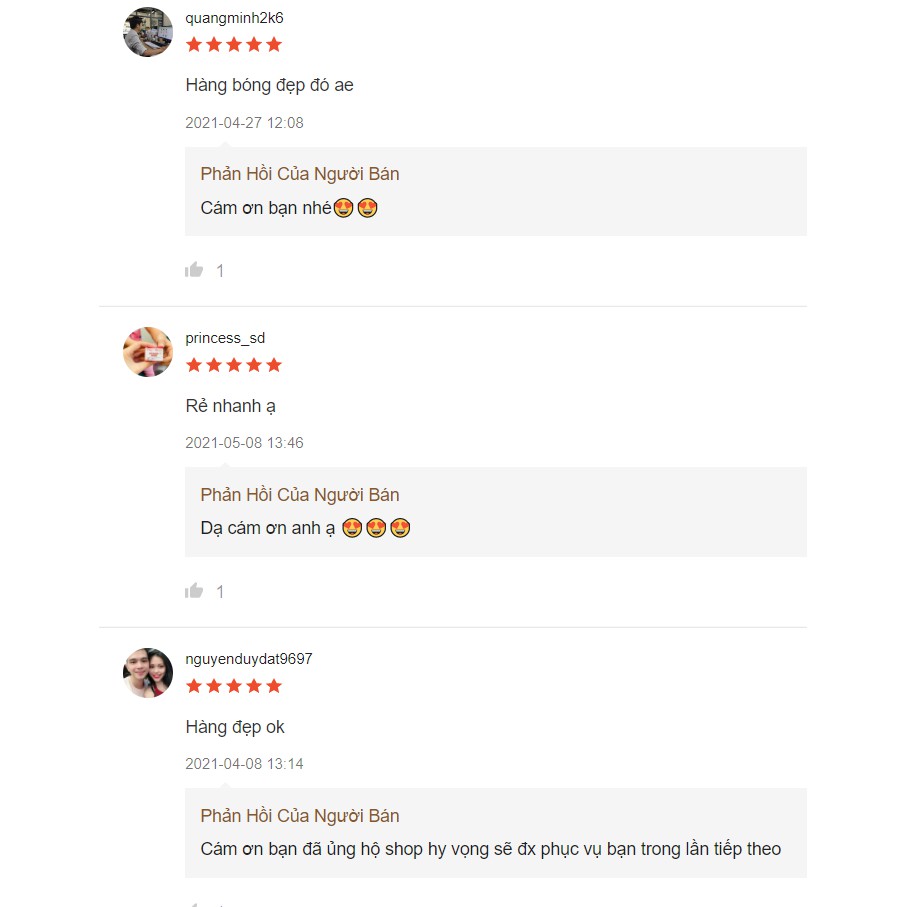
Task: Visit the princess_sd username link
Action: pos(225,338)
